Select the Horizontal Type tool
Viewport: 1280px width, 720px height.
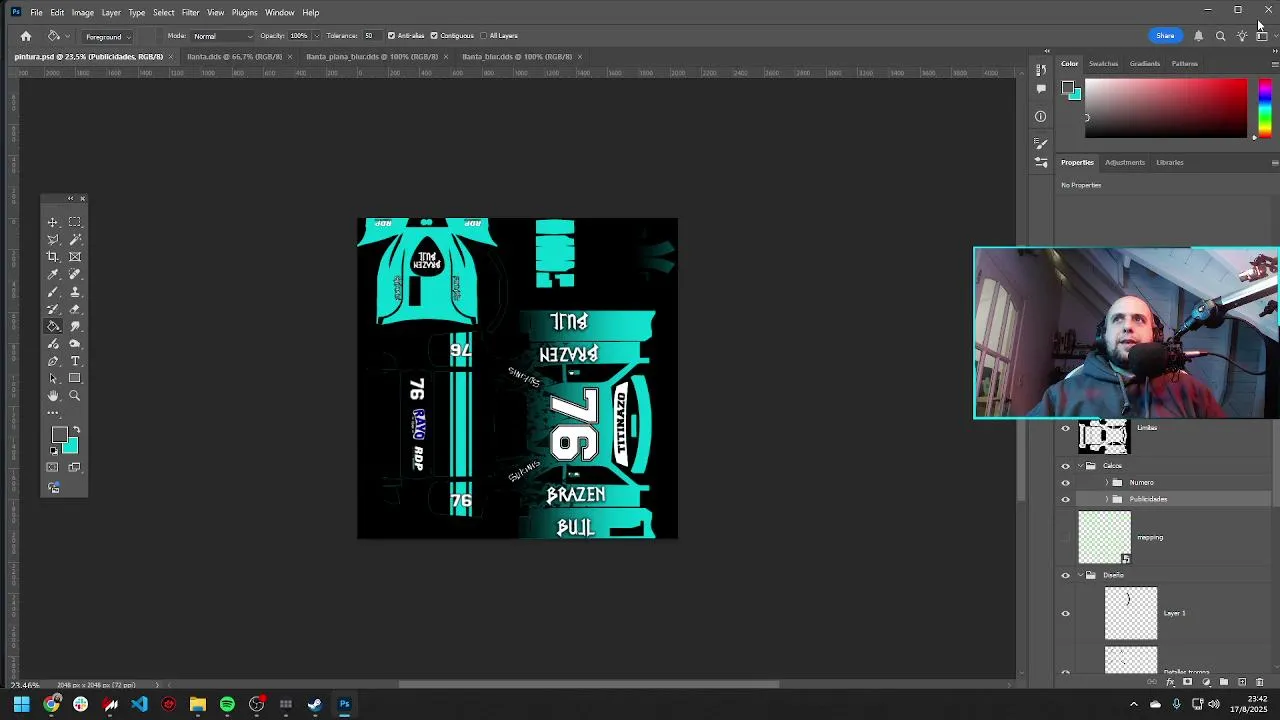click(75, 361)
